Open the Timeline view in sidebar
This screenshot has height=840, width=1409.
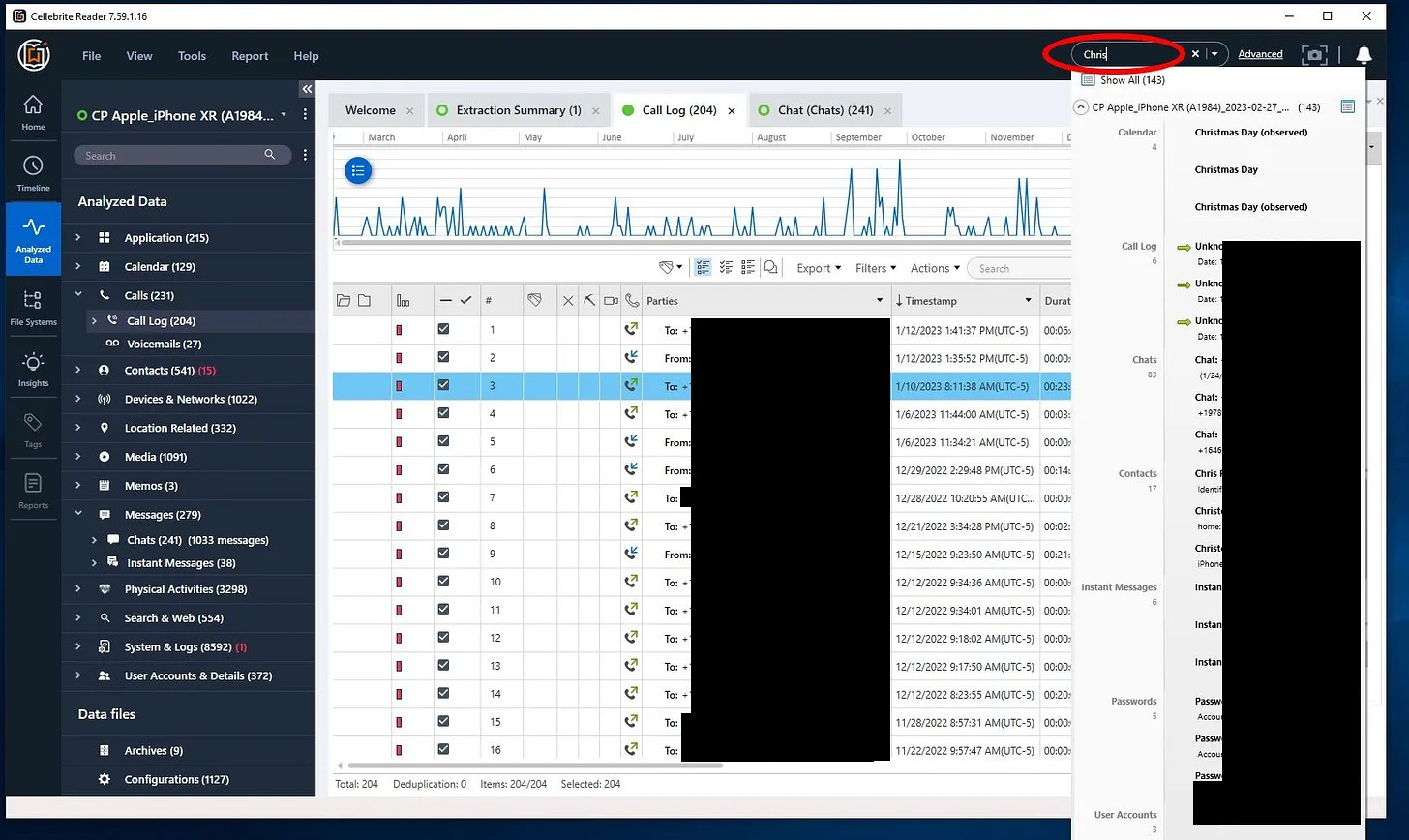tap(33, 173)
